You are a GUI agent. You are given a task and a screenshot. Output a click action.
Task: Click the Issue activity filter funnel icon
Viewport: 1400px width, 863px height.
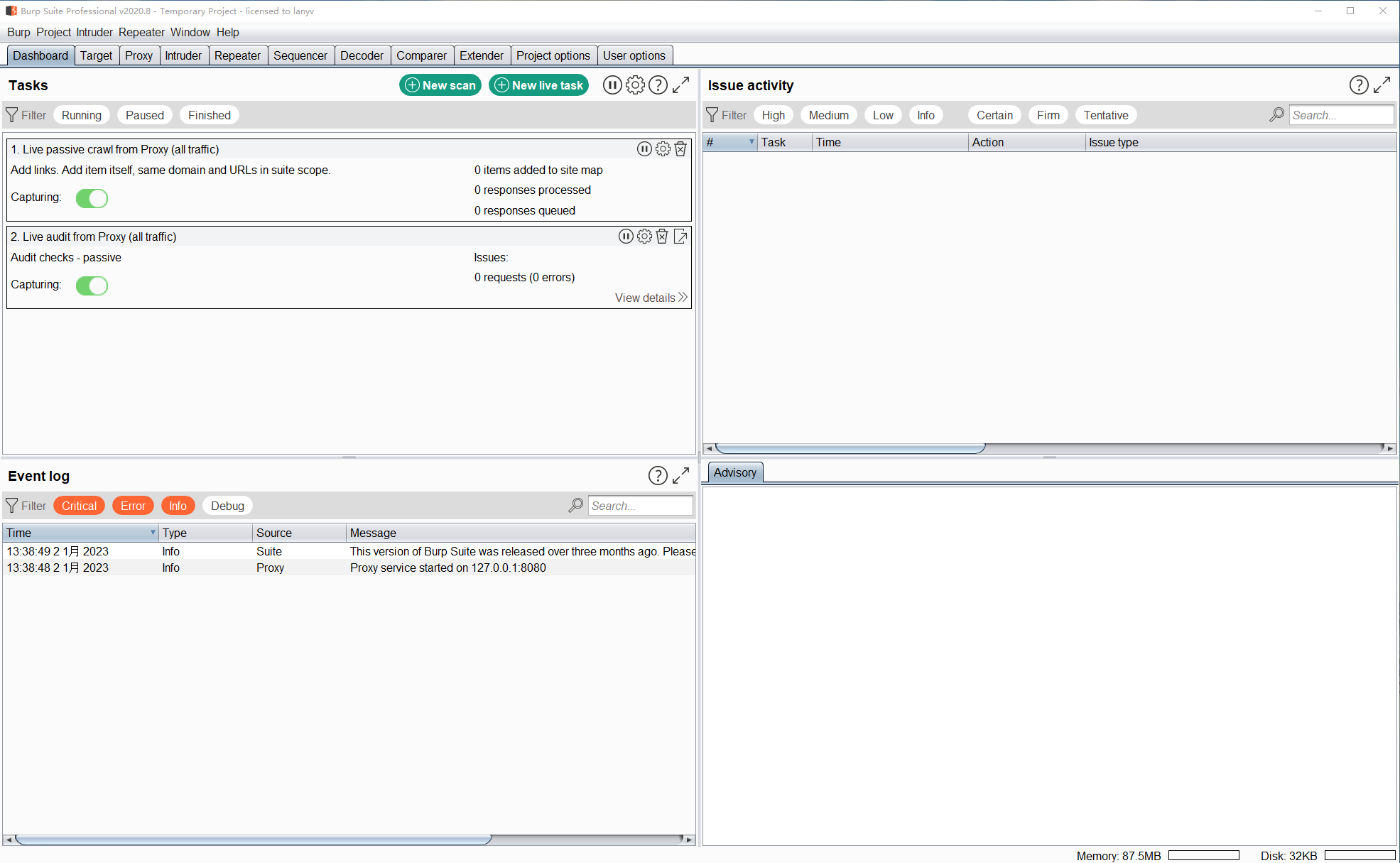[712, 115]
